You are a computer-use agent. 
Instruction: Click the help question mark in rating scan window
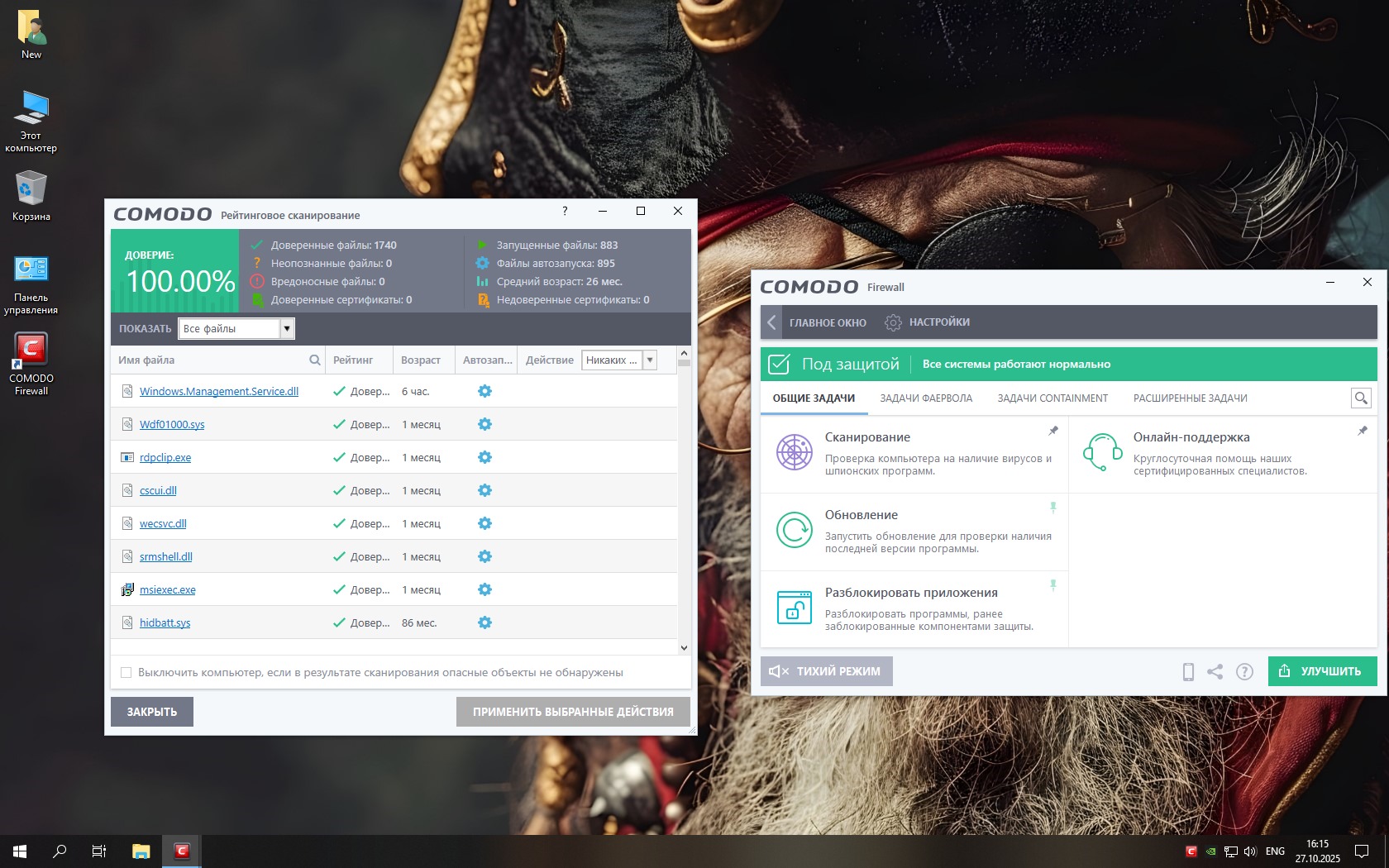[x=565, y=211]
